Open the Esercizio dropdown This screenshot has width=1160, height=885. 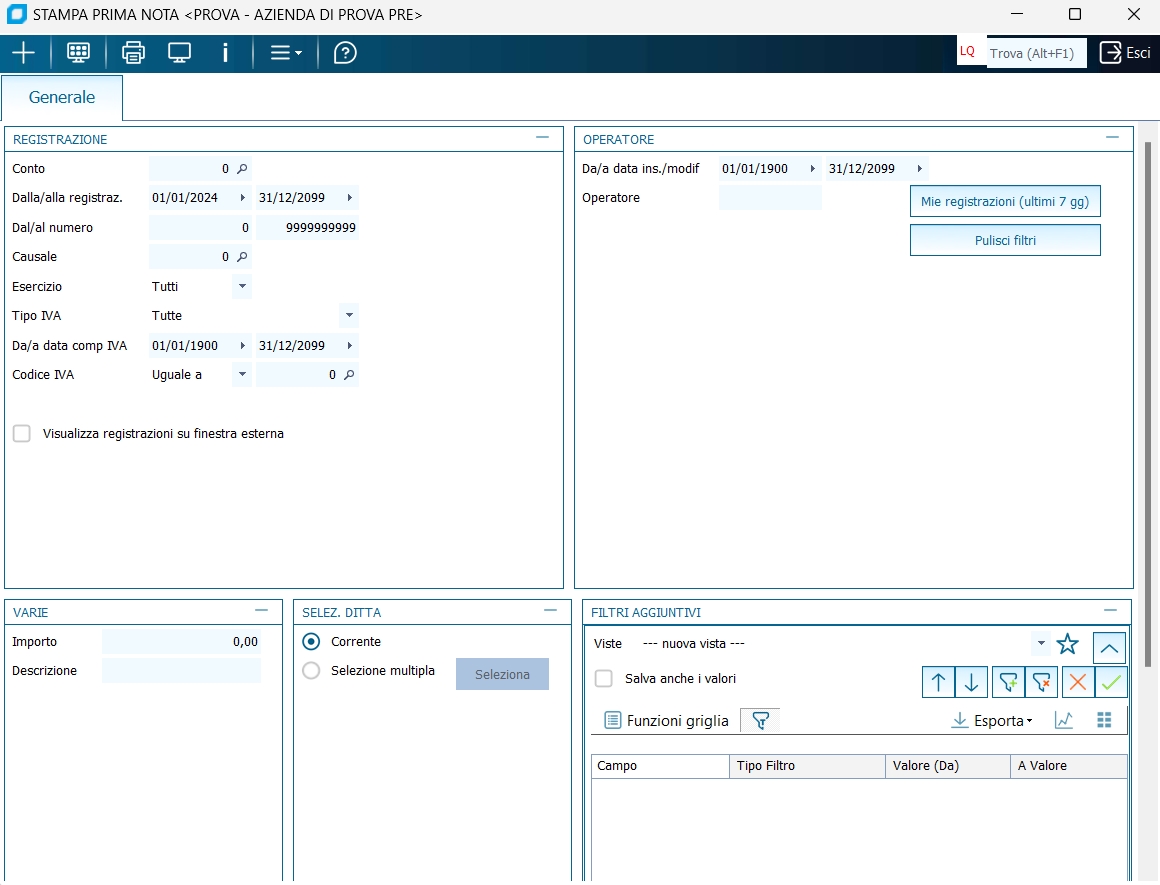pos(241,287)
